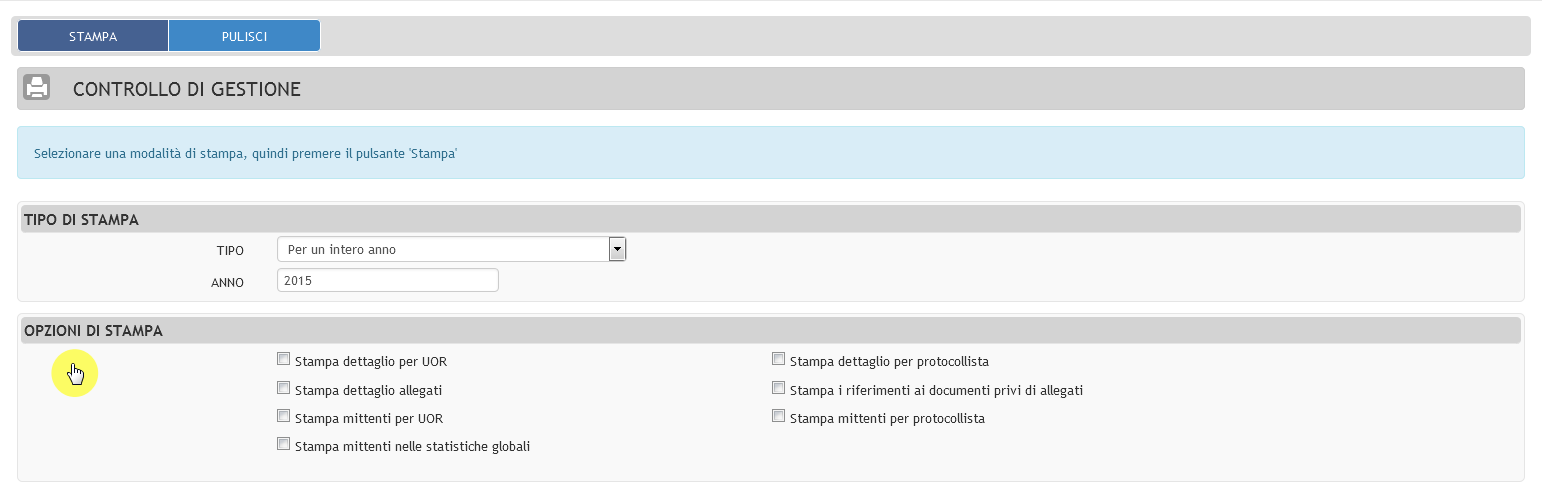Click the blue 'Selezionare una modalità di stampa' message
The image size is (1542, 489).
click(x=771, y=153)
